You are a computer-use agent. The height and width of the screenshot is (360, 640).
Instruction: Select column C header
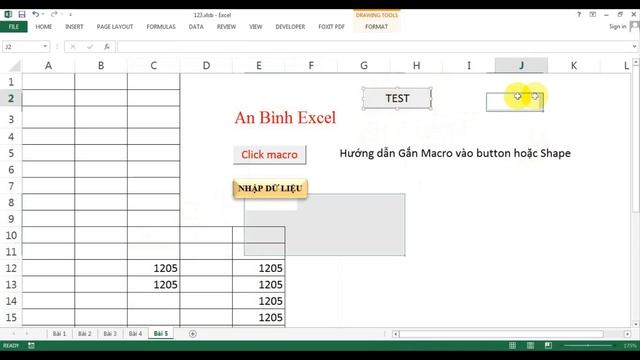tap(153, 65)
